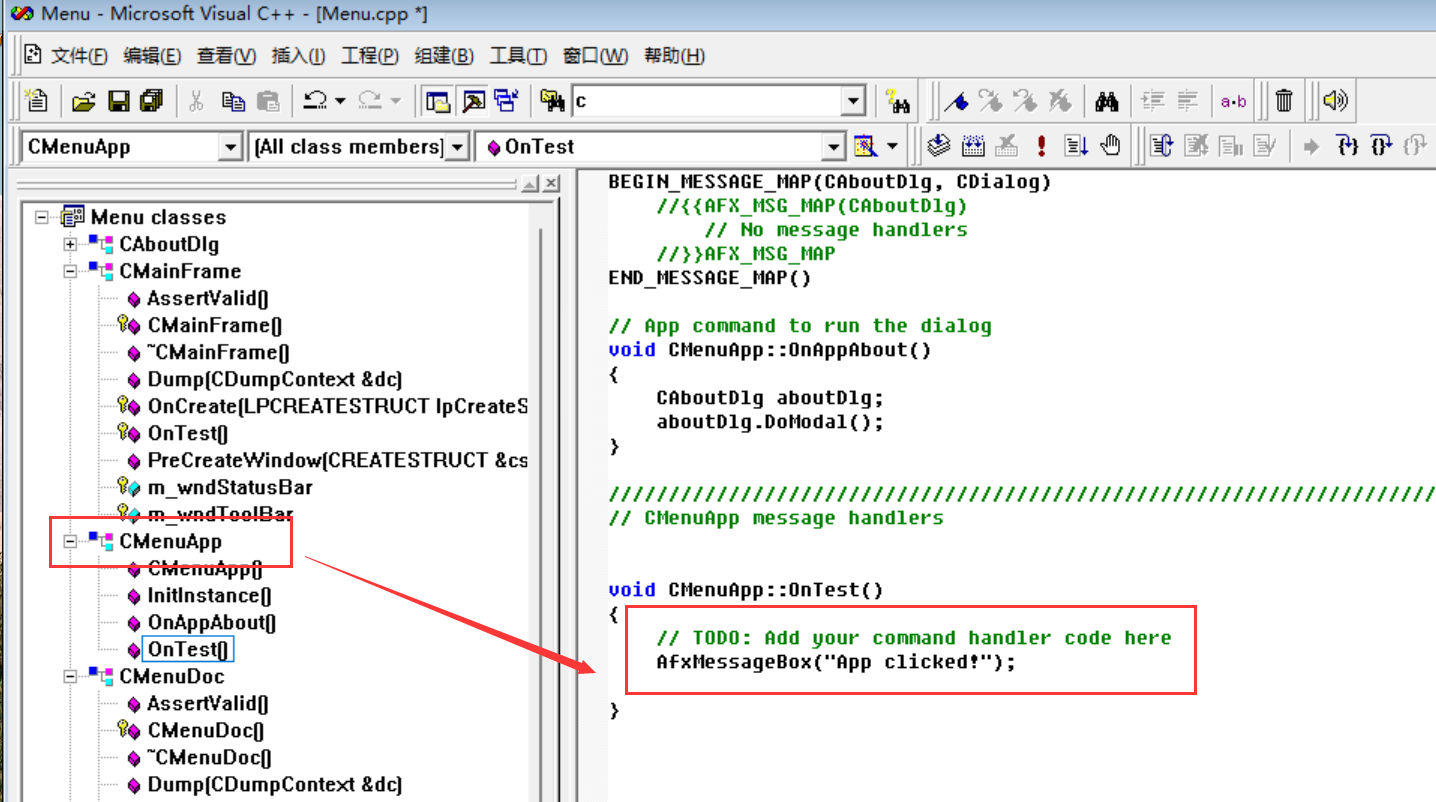Screen dimensions: 1436x802
Task: Open the OnTest members combo box
Action: [x=661, y=147]
